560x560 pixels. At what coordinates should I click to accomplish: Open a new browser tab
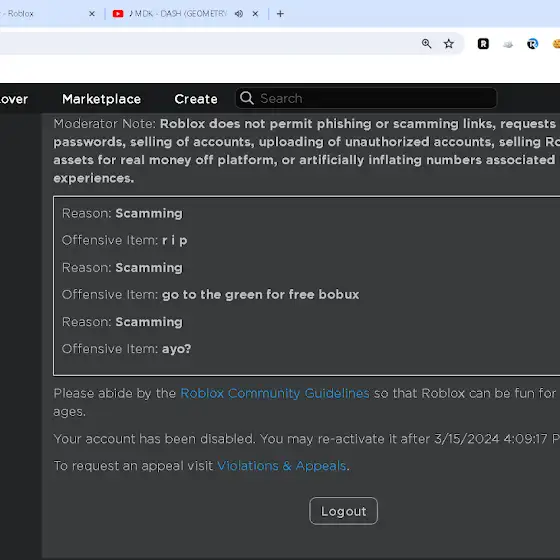(x=280, y=14)
